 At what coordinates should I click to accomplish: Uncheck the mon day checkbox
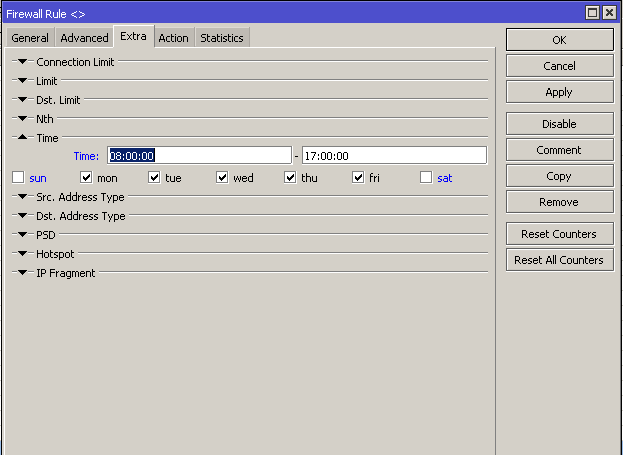(86, 177)
